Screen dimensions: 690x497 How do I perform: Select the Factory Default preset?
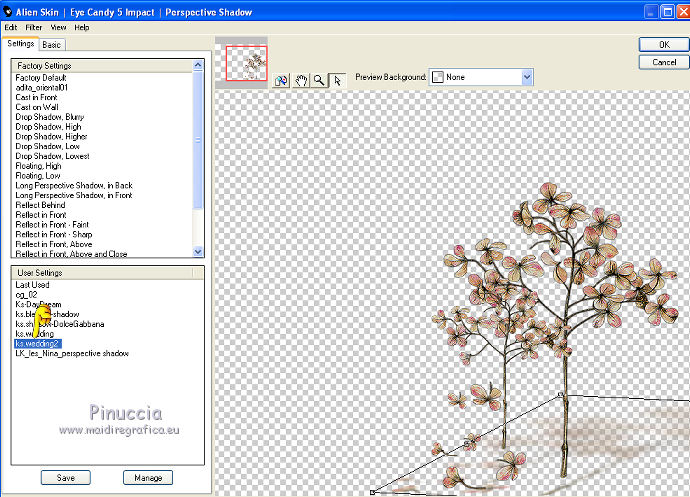coord(41,78)
